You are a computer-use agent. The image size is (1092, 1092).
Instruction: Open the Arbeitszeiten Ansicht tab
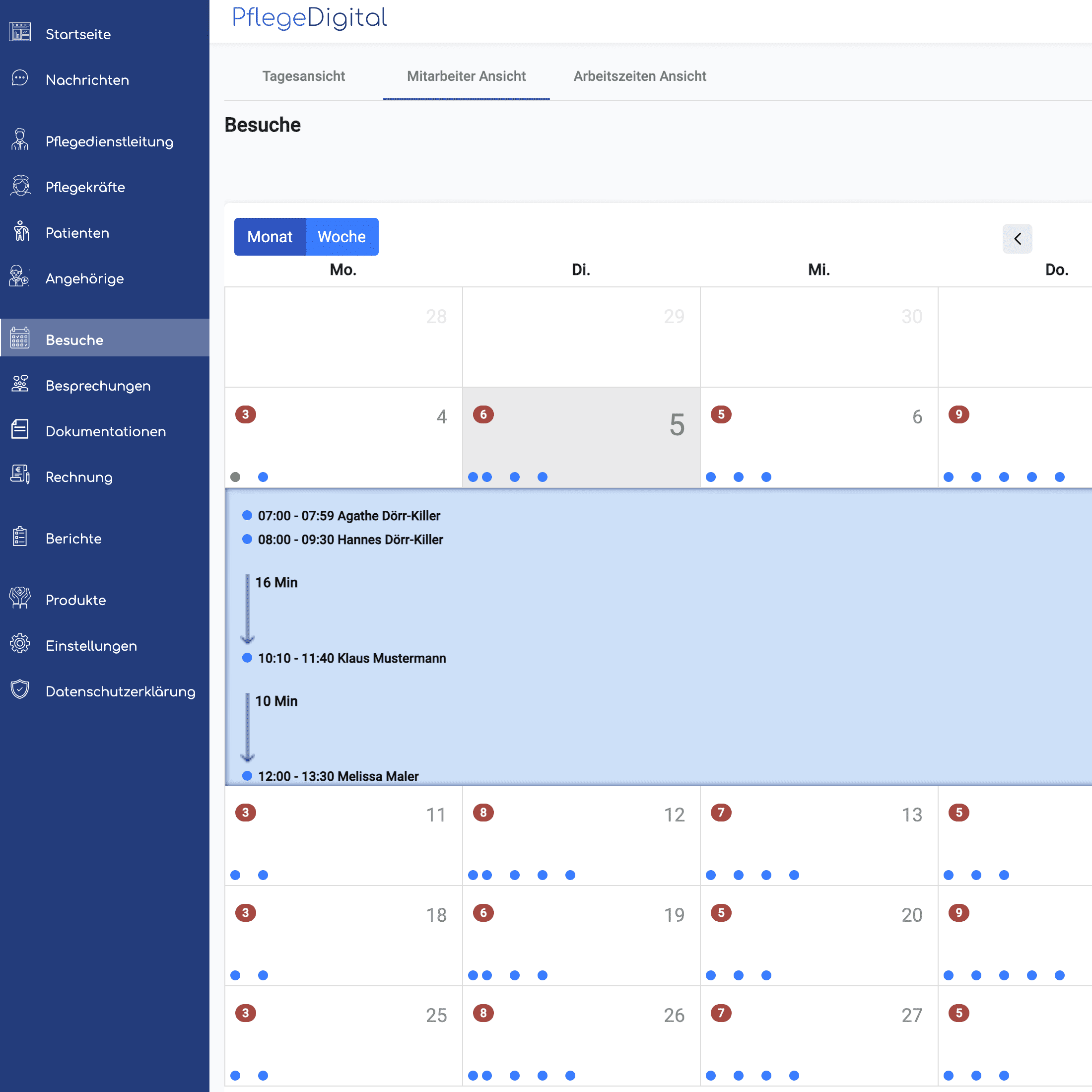point(639,76)
